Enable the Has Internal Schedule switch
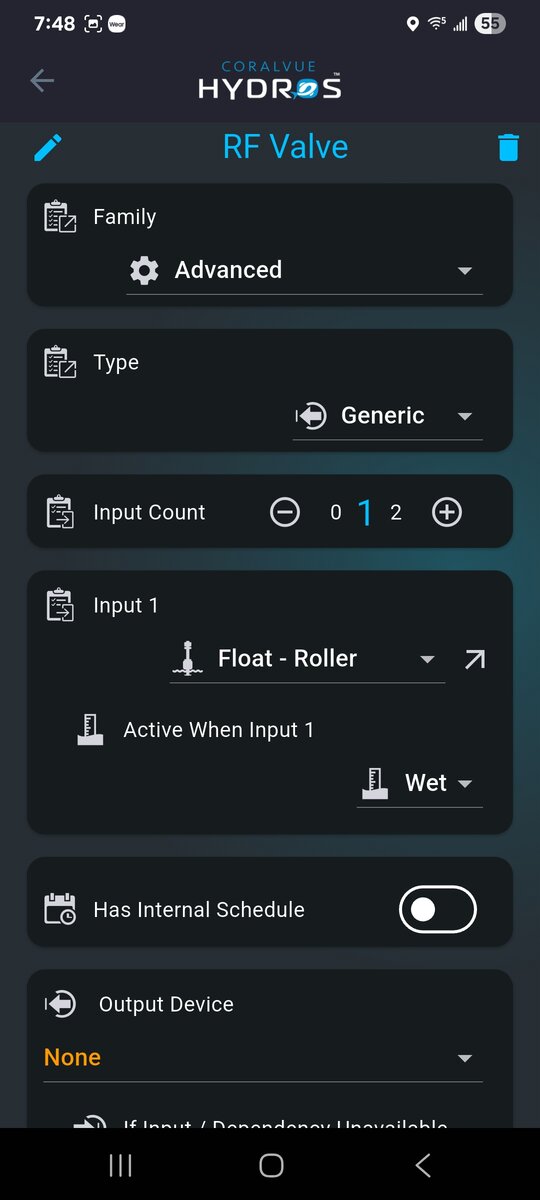This screenshot has width=540, height=1200. pos(438,909)
